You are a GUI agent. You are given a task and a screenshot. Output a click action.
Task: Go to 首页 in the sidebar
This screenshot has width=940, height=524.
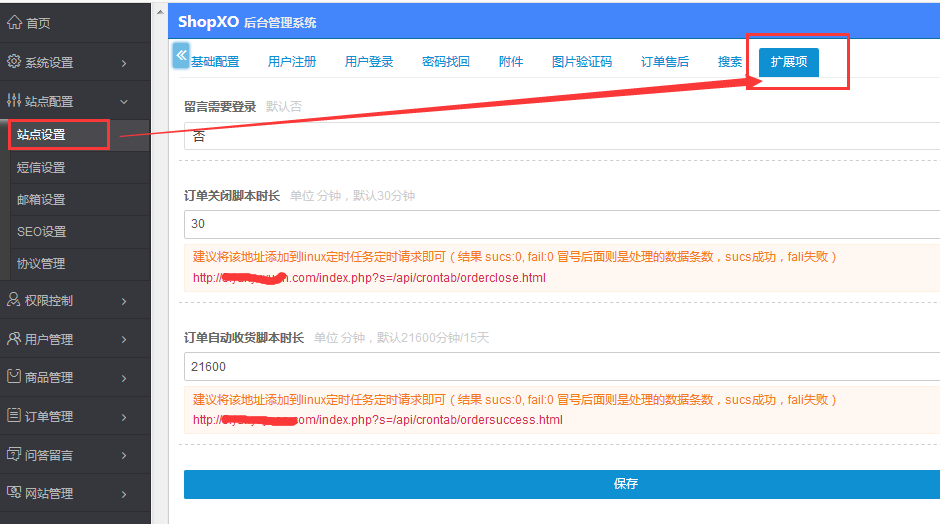tap(38, 23)
